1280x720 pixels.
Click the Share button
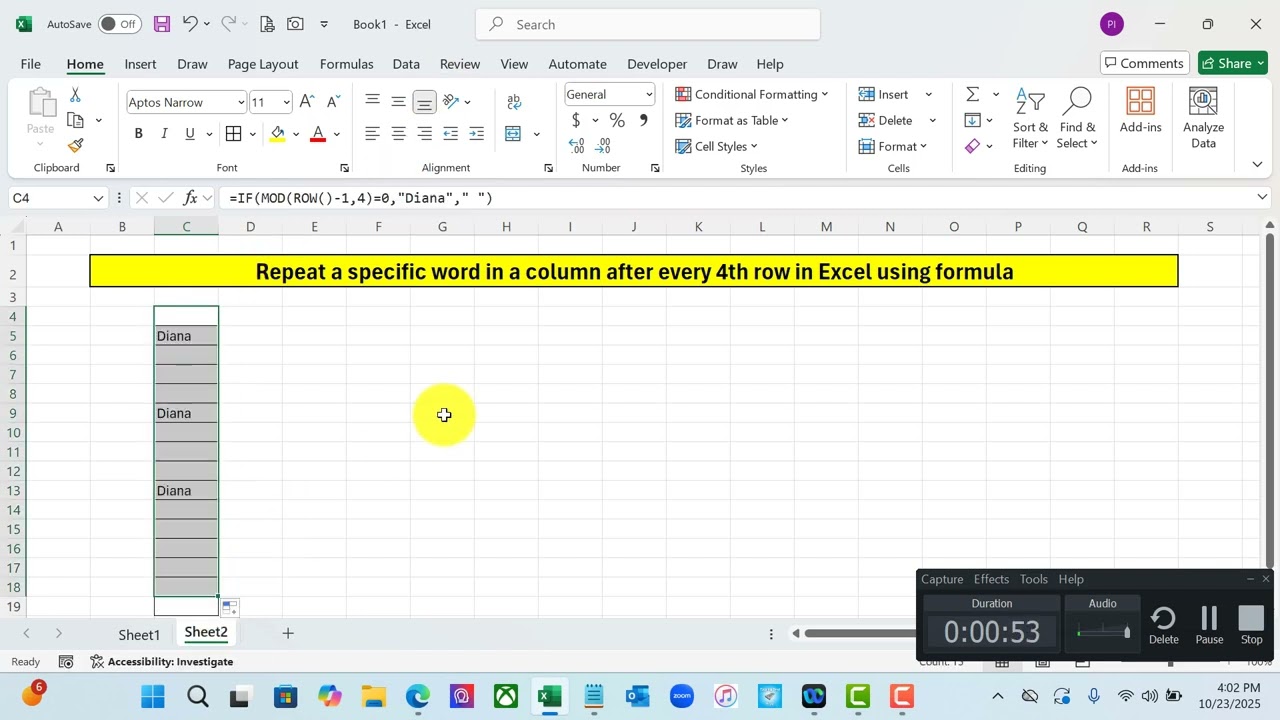[x=1233, y=63]
